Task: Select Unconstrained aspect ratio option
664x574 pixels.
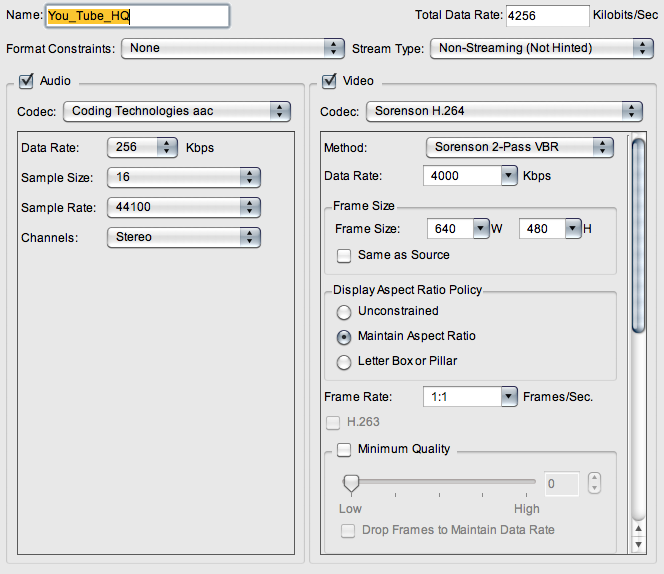Action: tap(344, 312)
